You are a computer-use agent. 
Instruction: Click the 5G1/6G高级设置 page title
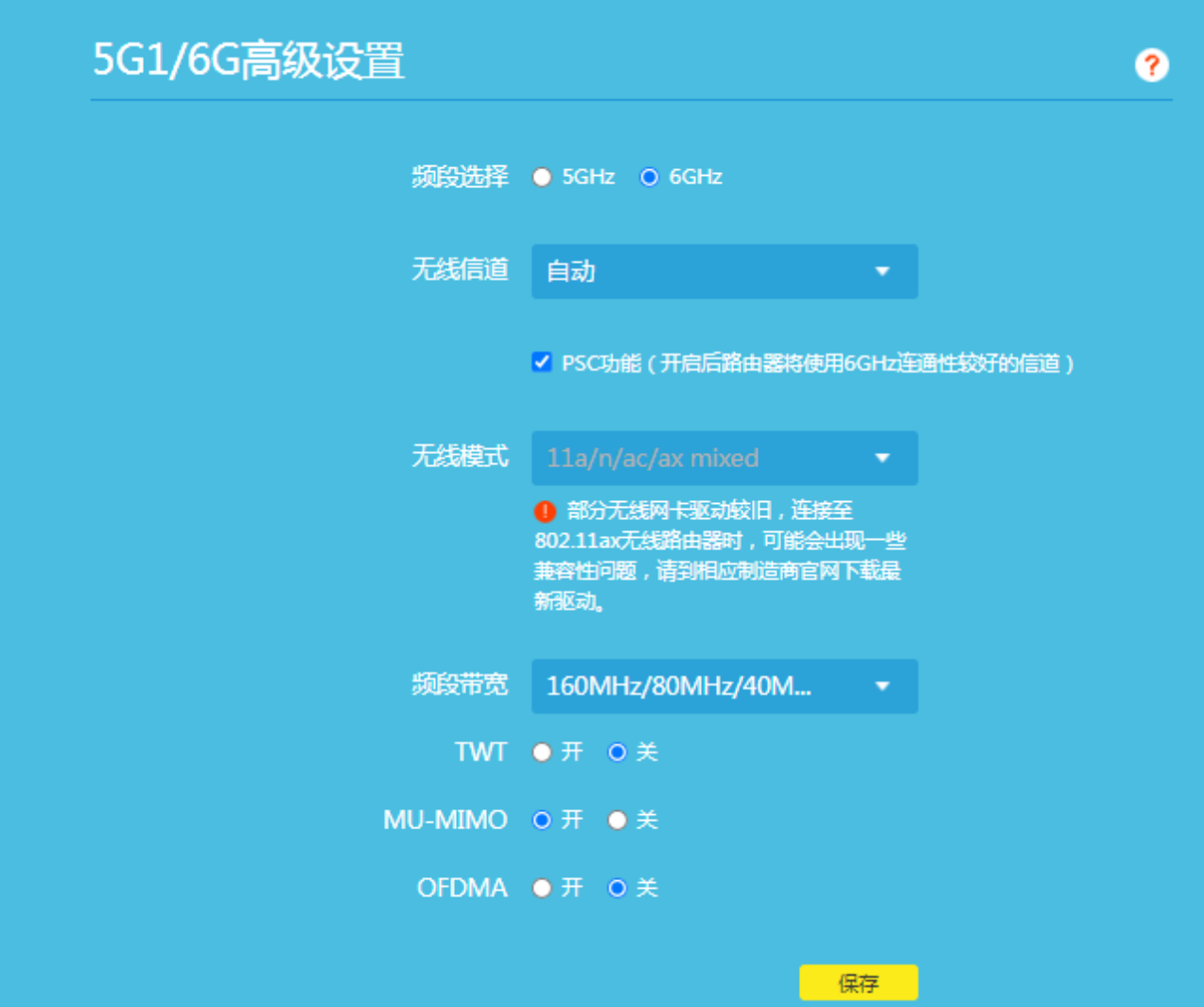tap(249, 61)
